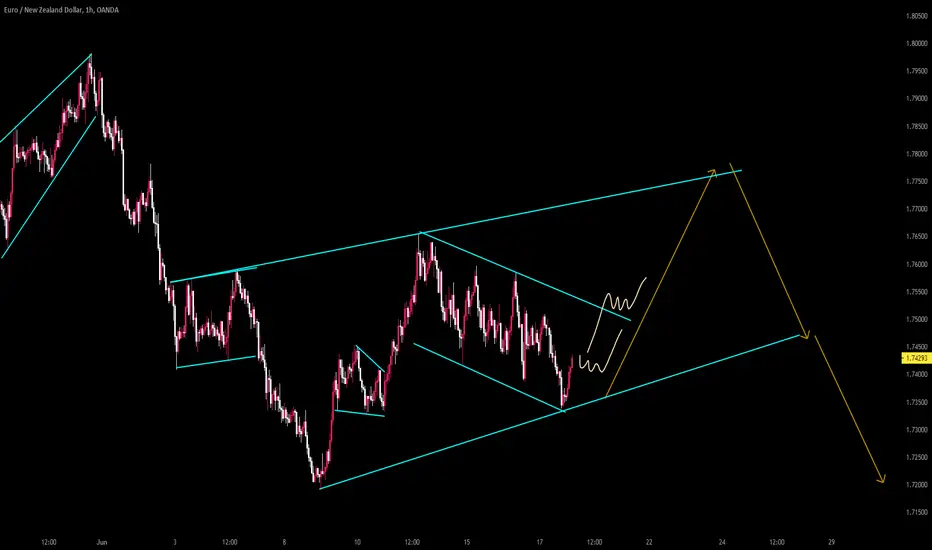Click the 1.75000 price axis label
Viewport: 932px width, 550px height.
click(917, 319)
